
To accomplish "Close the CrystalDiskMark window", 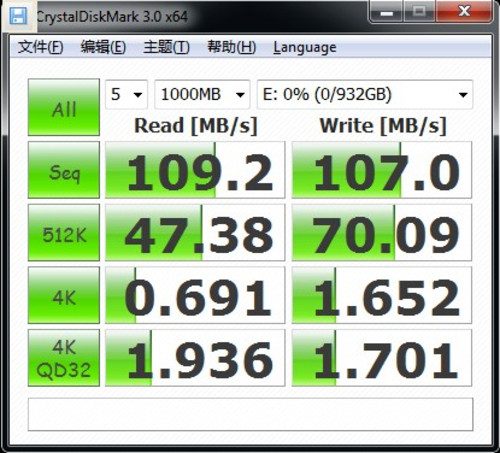I will (464, 12).
